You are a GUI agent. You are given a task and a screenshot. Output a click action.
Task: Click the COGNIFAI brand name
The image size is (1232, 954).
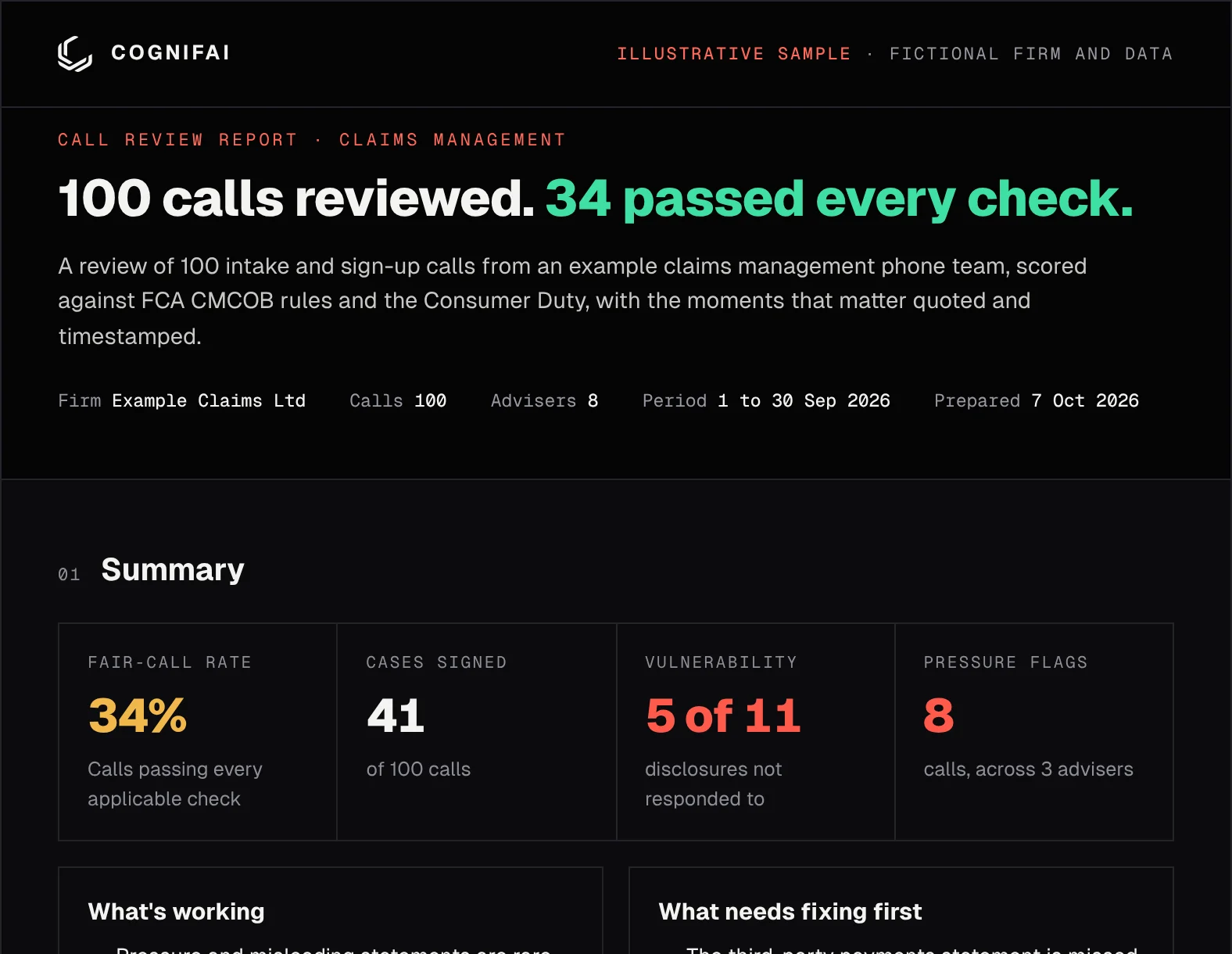click(170, 52)
